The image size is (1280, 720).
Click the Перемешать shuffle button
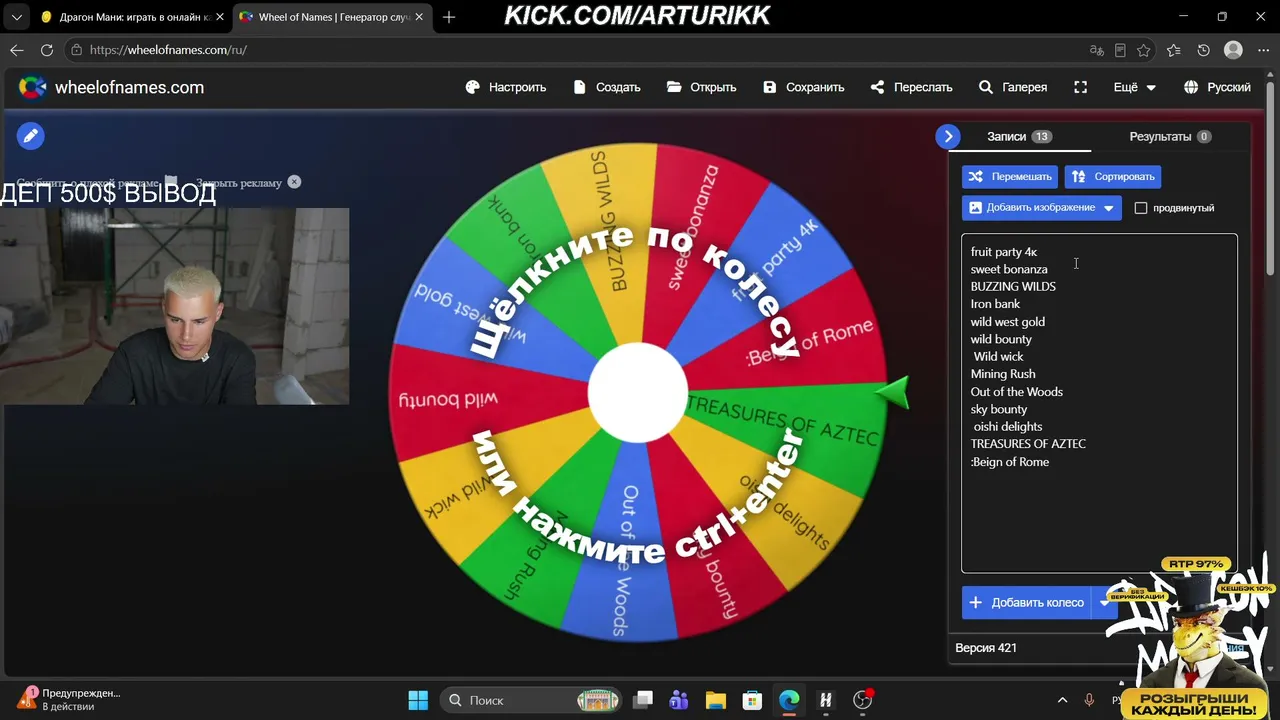click(x=1010, y=177)
